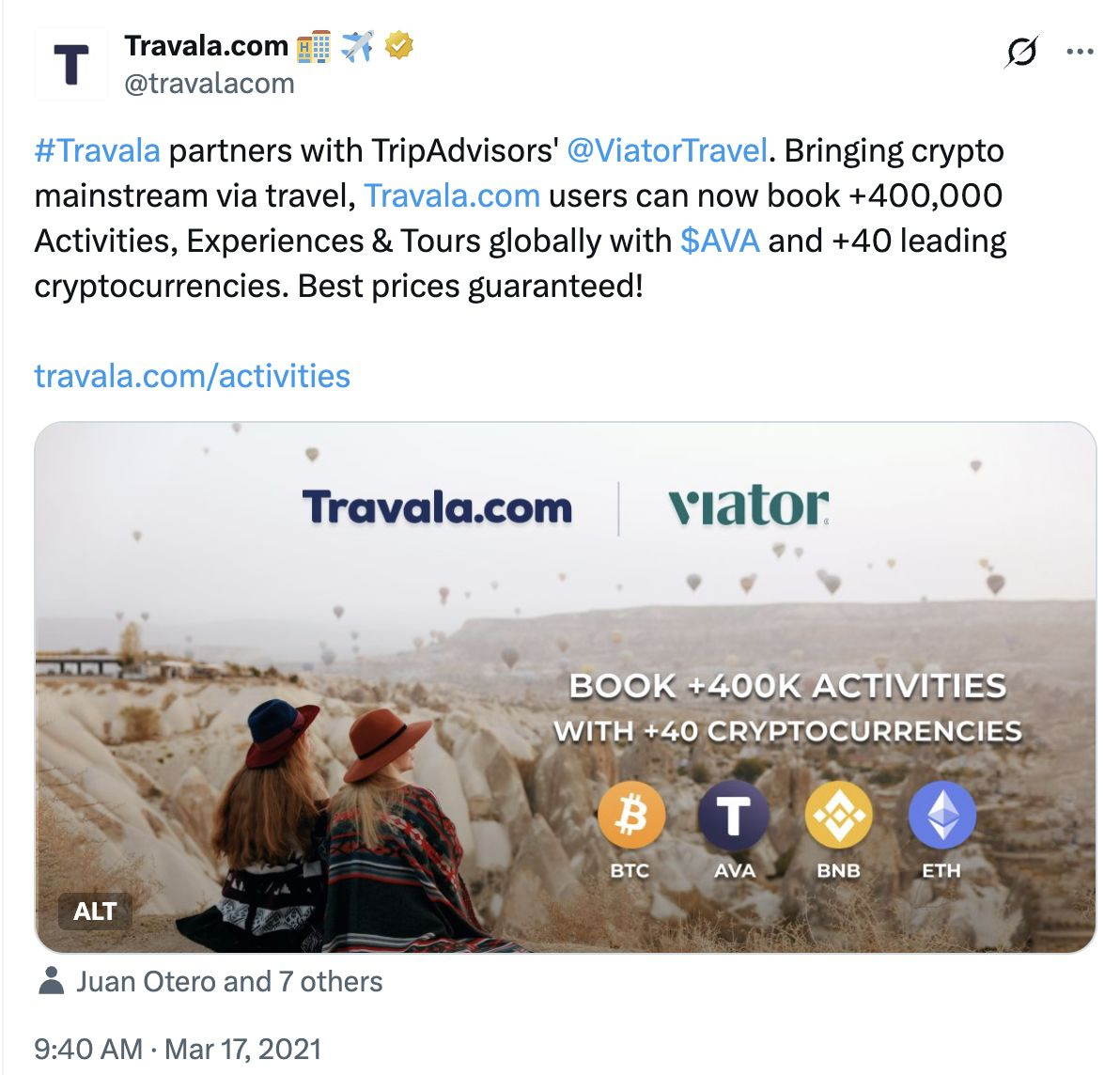Click the Grok slashed-circle icon
This screenshot has width=1120, height=1075.
pos(1021,52)
